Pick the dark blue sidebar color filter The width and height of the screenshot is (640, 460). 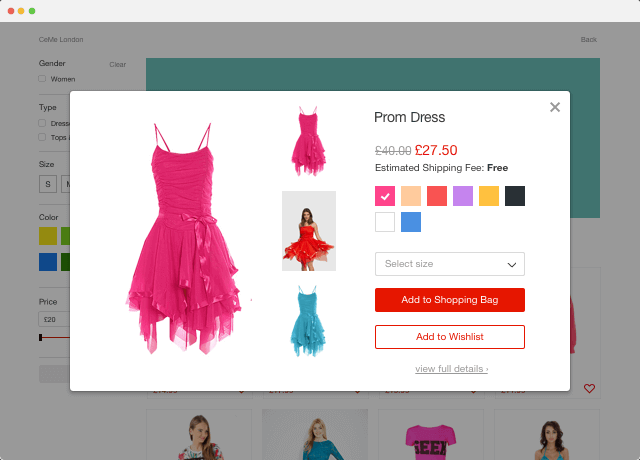tap(48, 262)
